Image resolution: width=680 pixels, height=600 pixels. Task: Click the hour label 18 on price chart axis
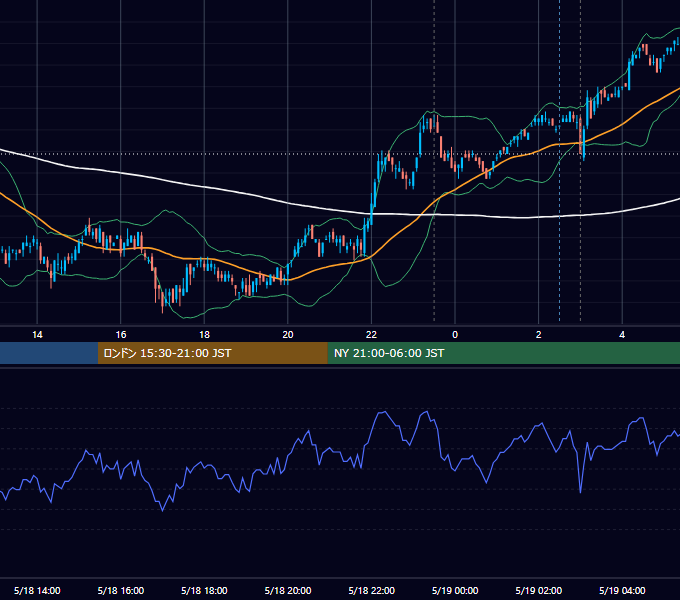[204, 335]
